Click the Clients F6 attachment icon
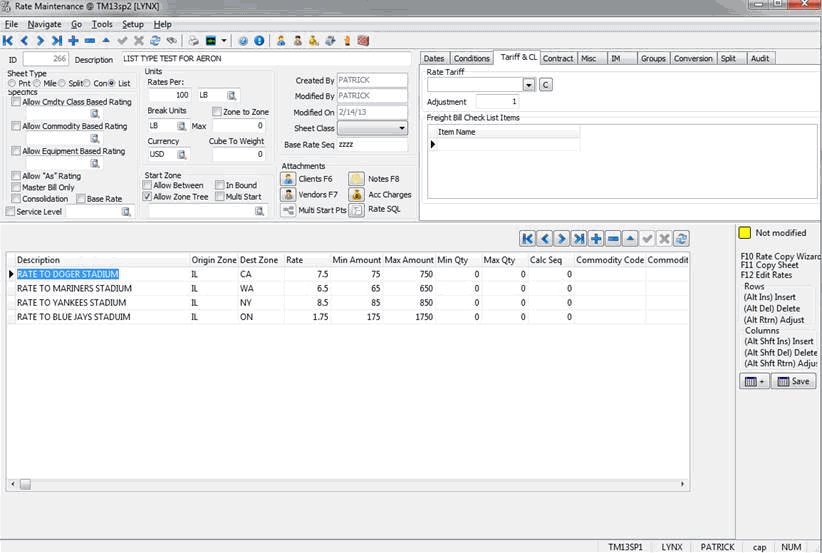Viewport: 822px width, 553px height. [288, 179]
